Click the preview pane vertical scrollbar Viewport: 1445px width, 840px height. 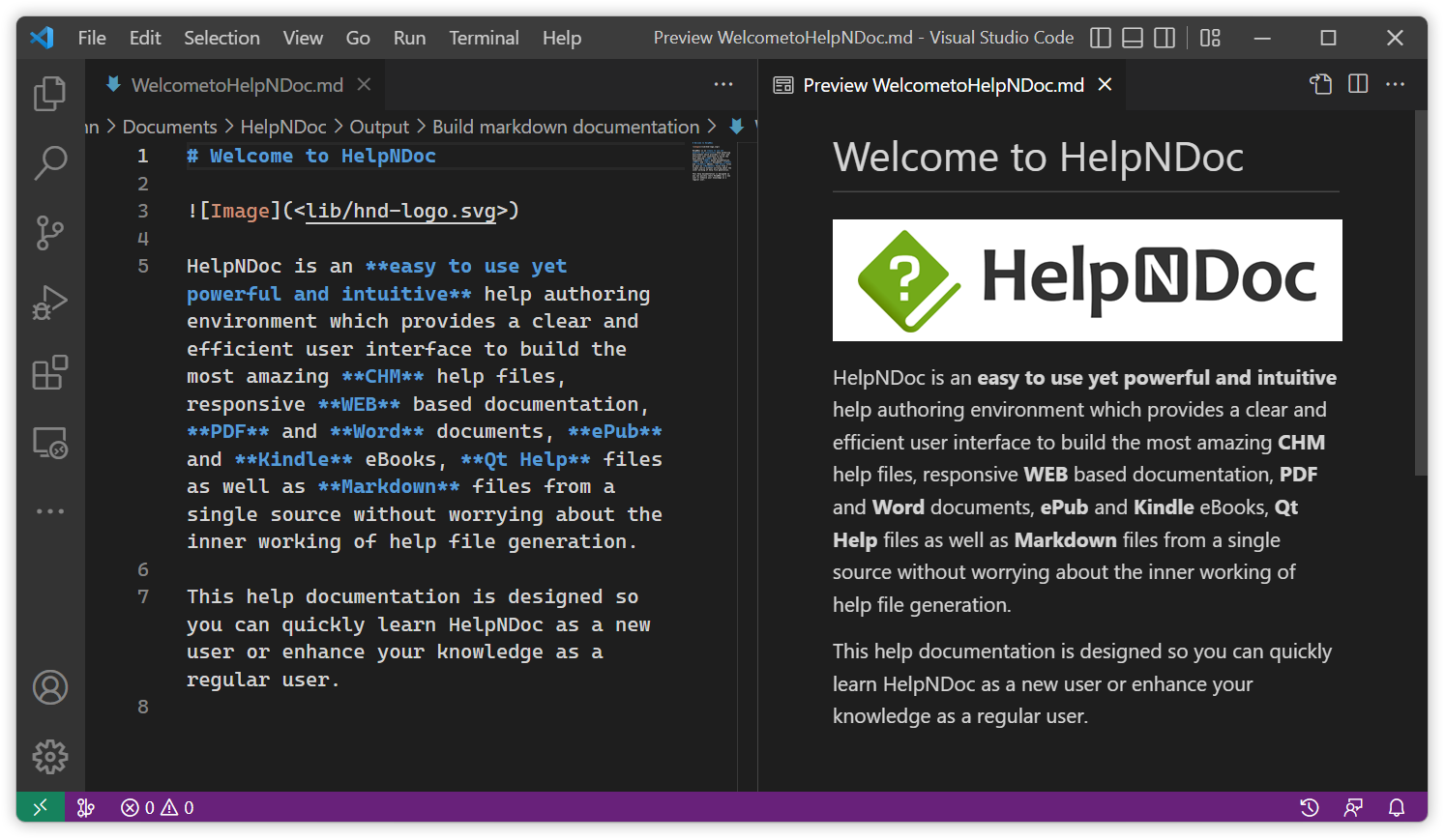tap(1421, 293)
